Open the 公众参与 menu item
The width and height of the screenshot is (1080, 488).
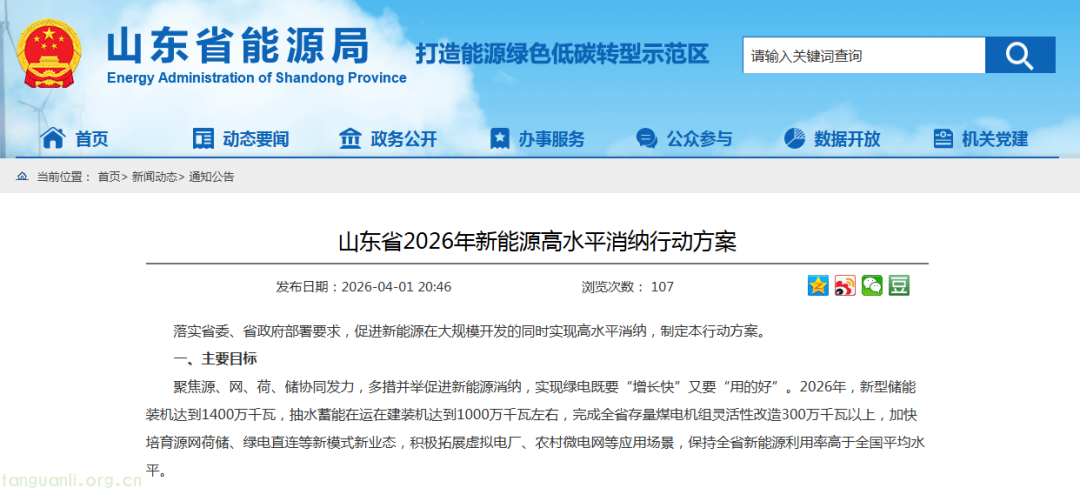point(699,139)
